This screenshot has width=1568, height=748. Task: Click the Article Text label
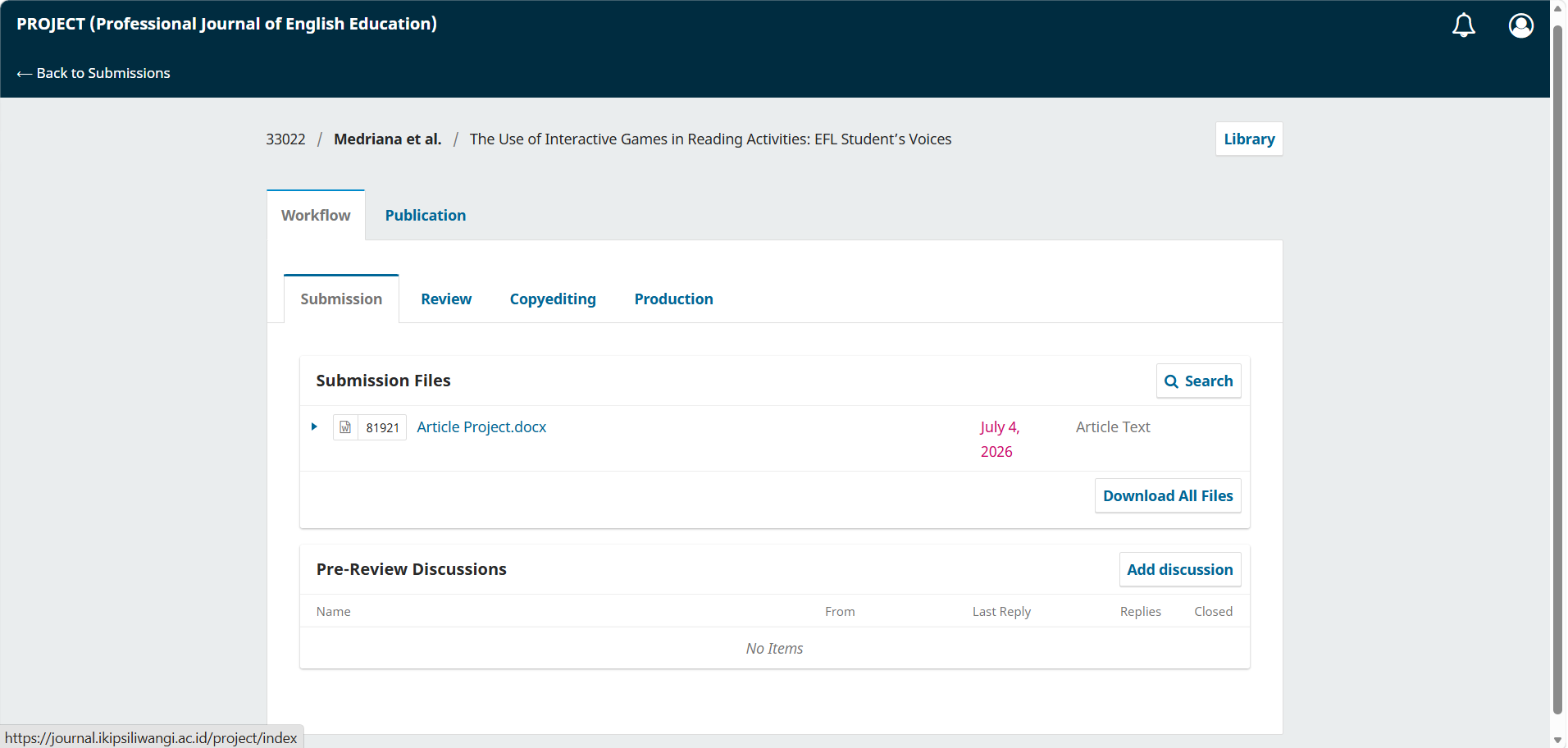point(1113,426)
